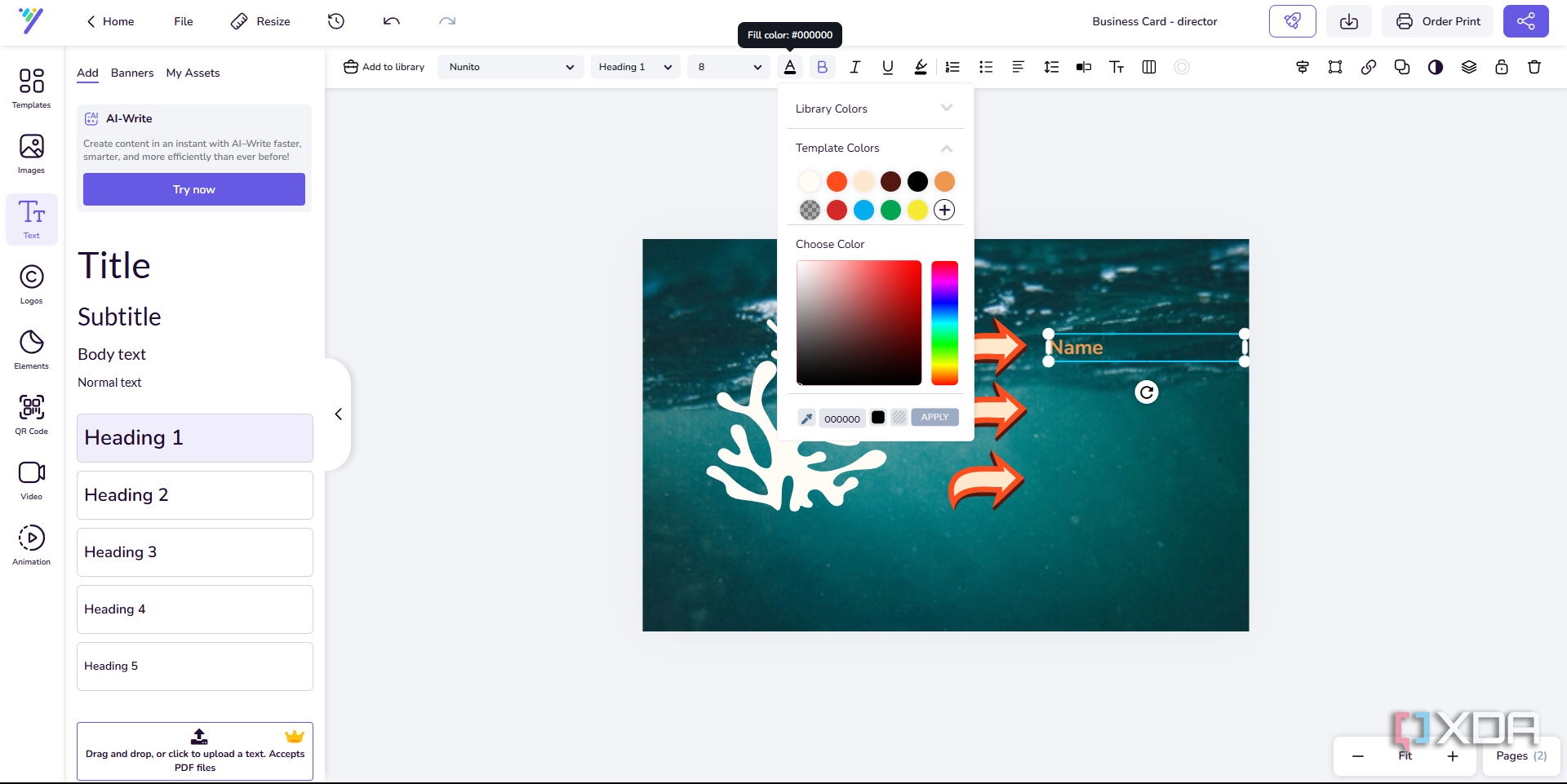
Task: Switch to the My Assets tab
Action: (193, 73)
